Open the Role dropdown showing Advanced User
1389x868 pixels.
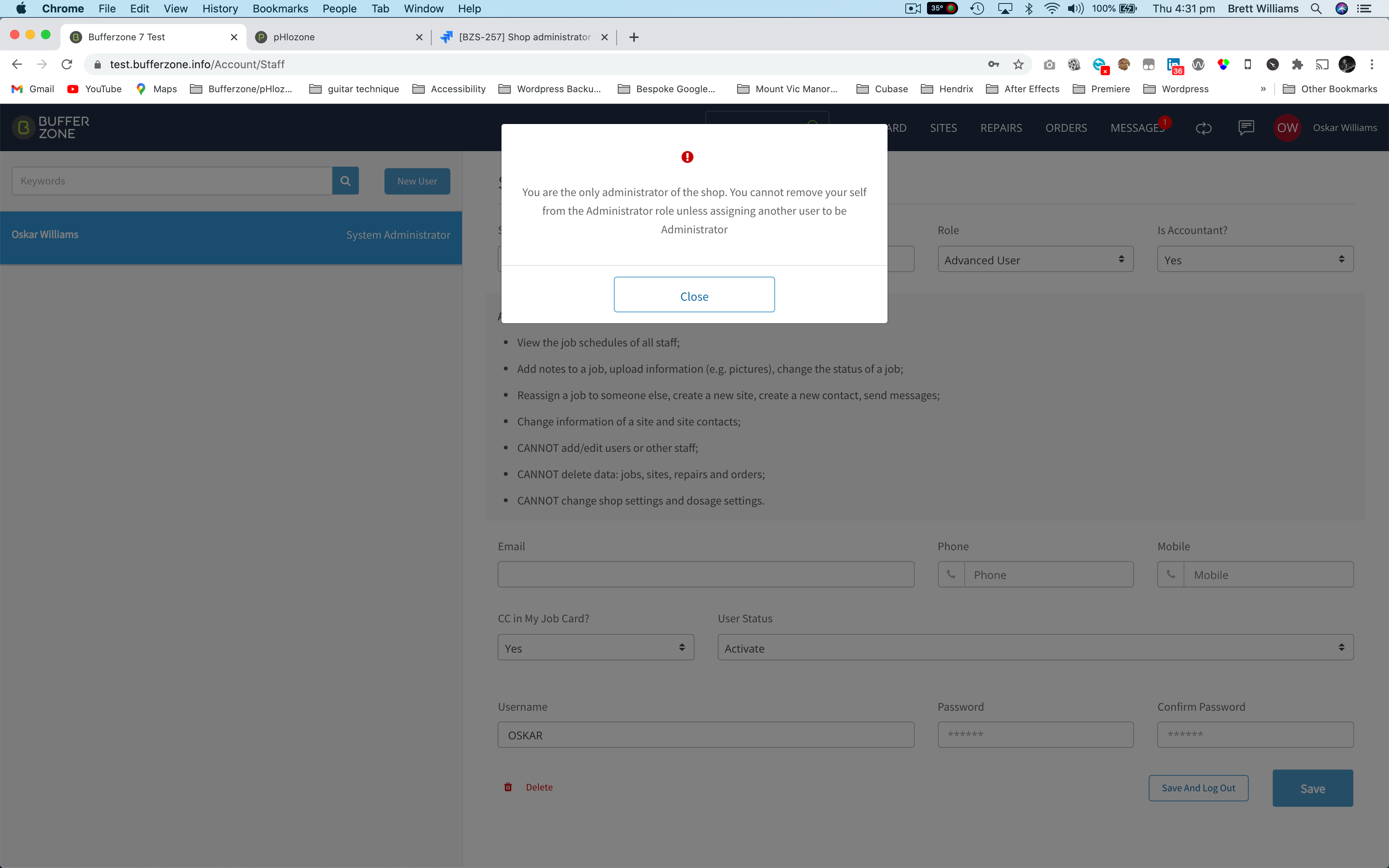[x=1036, y=260]
